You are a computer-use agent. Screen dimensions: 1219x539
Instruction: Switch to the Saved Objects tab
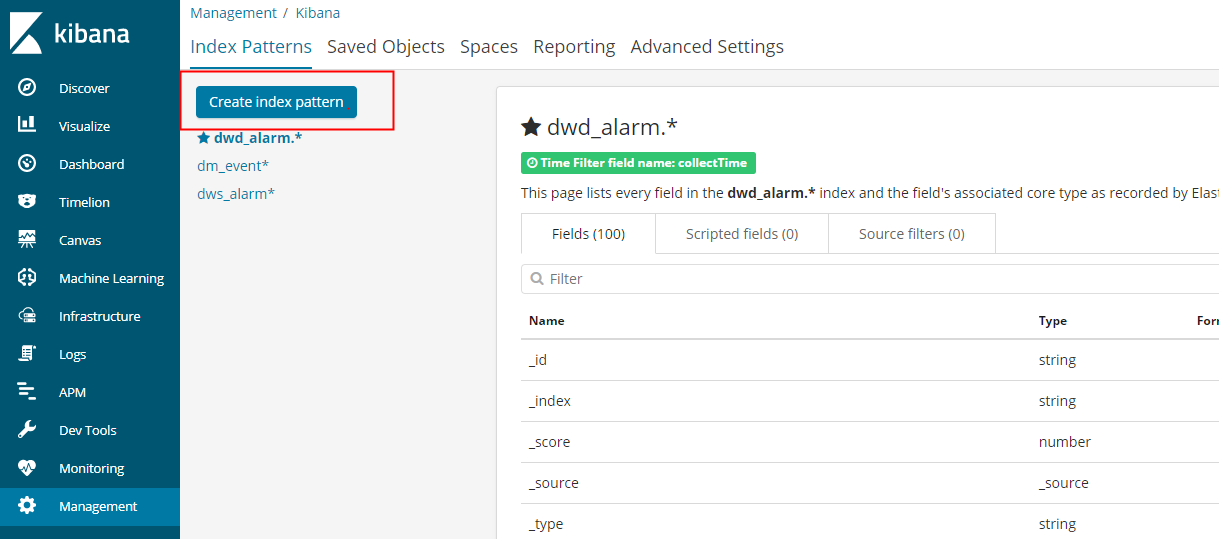click(385, 47)
